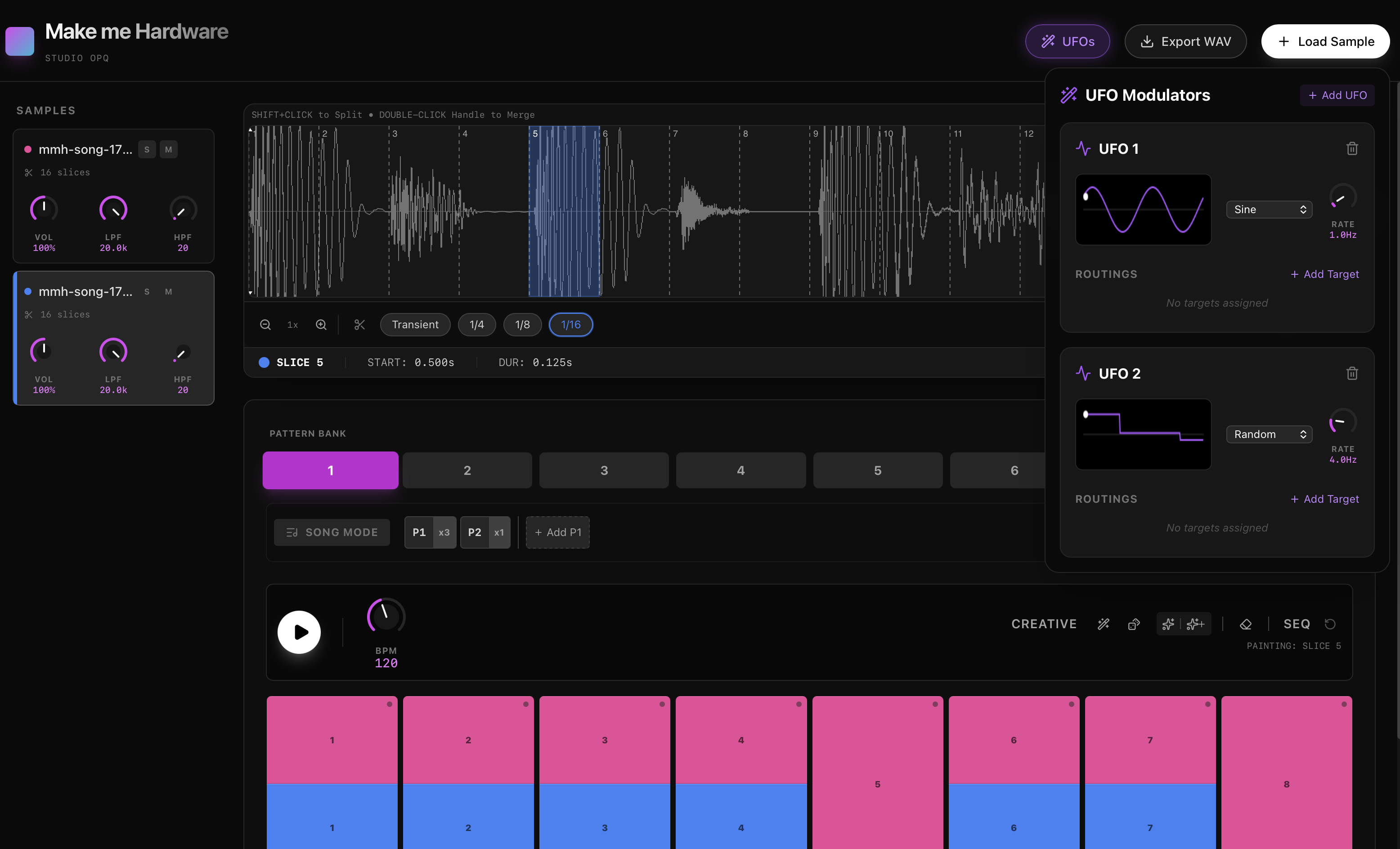The width and height of the screenshot is (1400, 849).
Task: Click pink dot on first sample
Action: point(27,149)
